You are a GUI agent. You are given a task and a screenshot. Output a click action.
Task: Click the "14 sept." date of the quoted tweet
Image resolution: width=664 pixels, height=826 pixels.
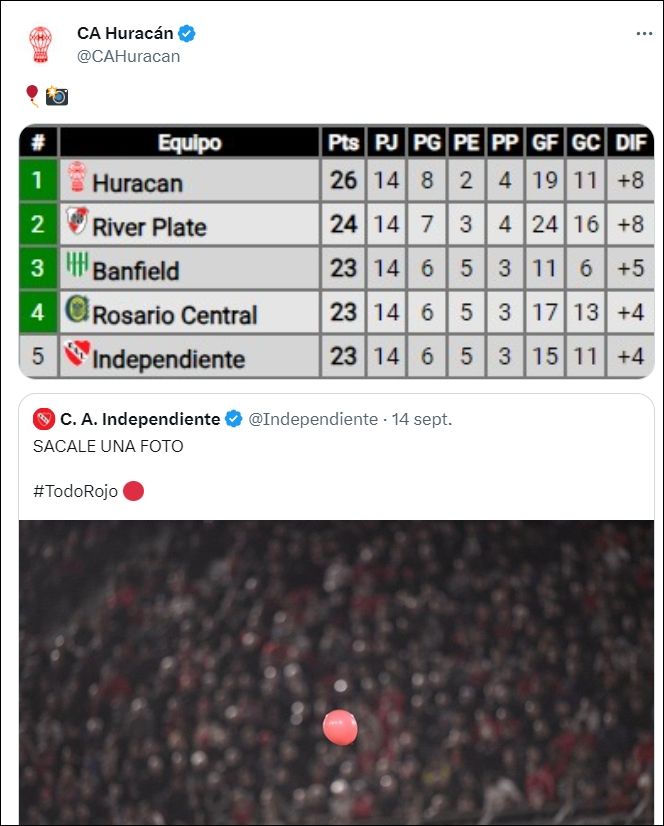click(x=421, y=419)
